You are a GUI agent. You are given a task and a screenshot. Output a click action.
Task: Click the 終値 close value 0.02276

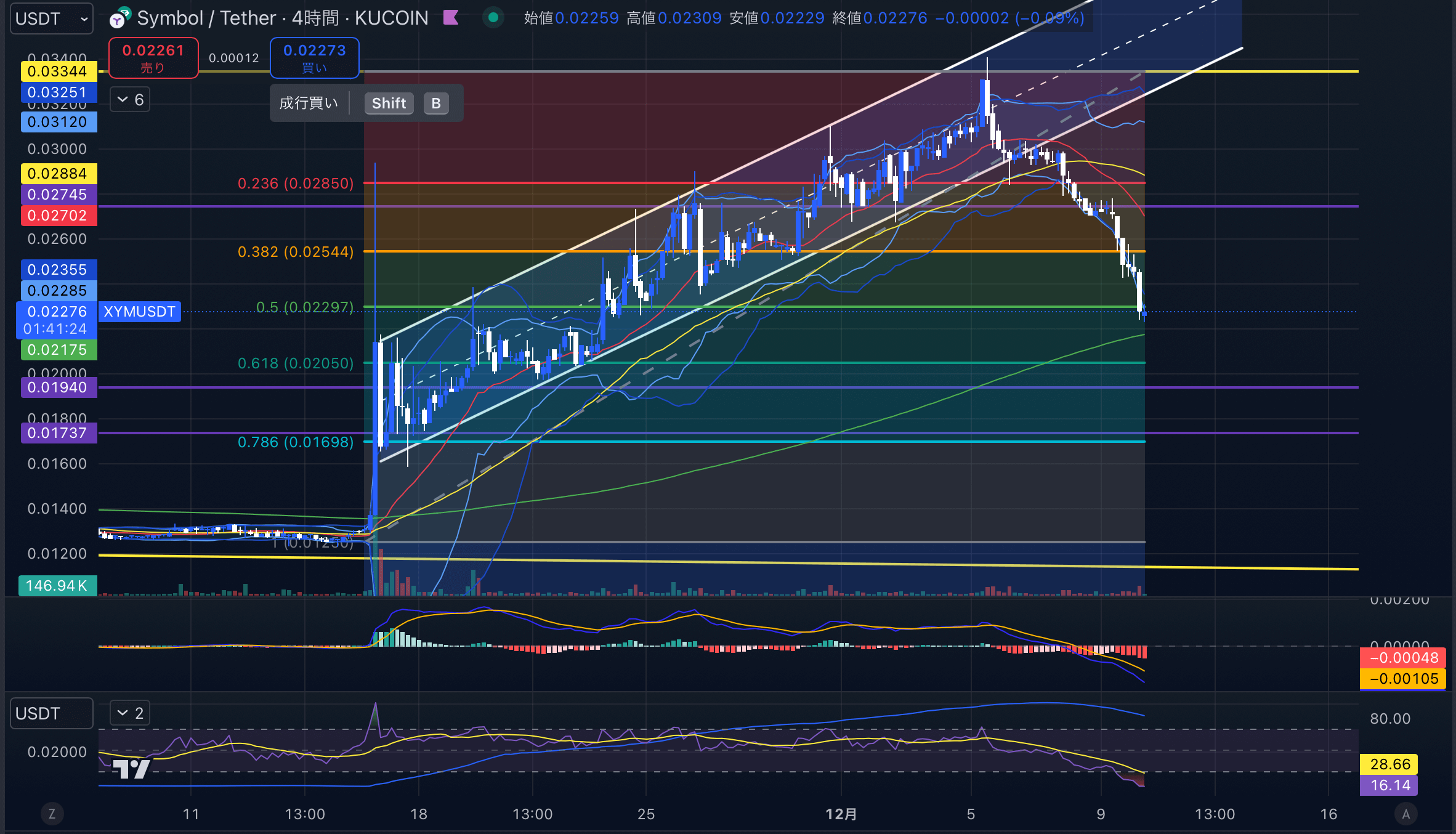click(896, 18)
